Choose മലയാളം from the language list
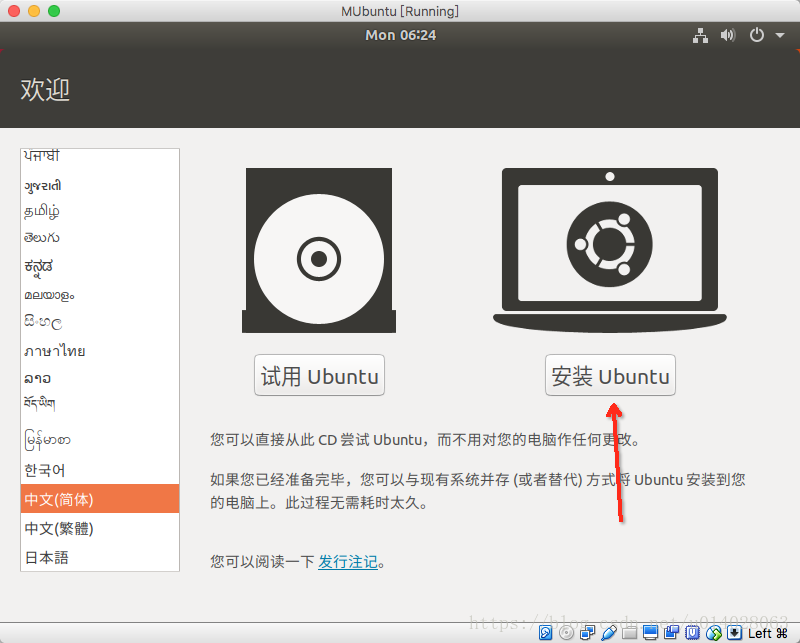The width and height of the screenshot is (800, 643). [x=100, y=295]
